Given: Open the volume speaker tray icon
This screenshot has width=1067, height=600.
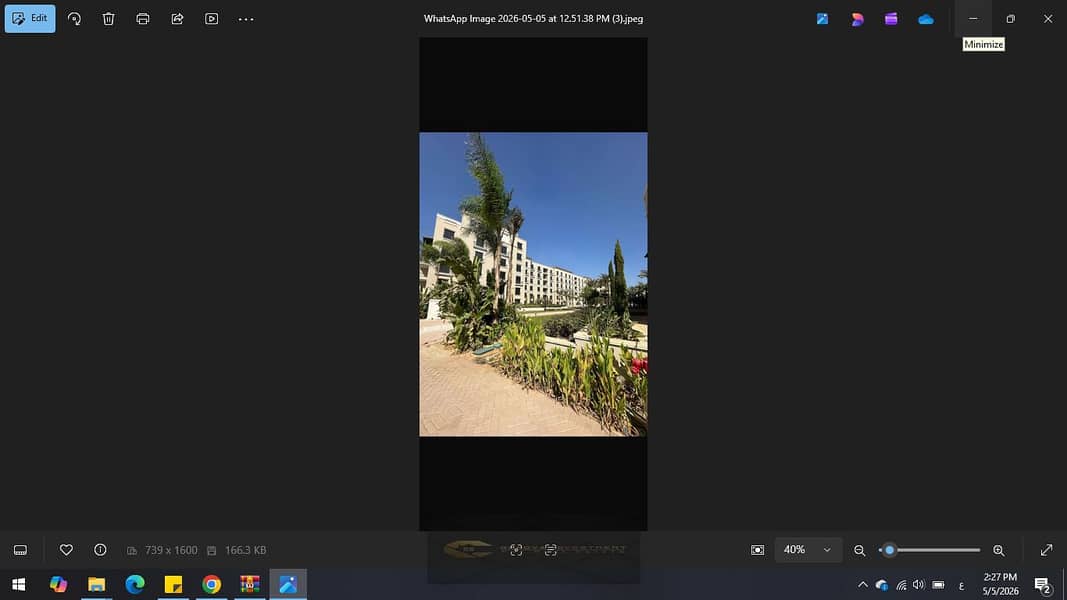Looking at the screenshot, I should click(x=919, y=584).
